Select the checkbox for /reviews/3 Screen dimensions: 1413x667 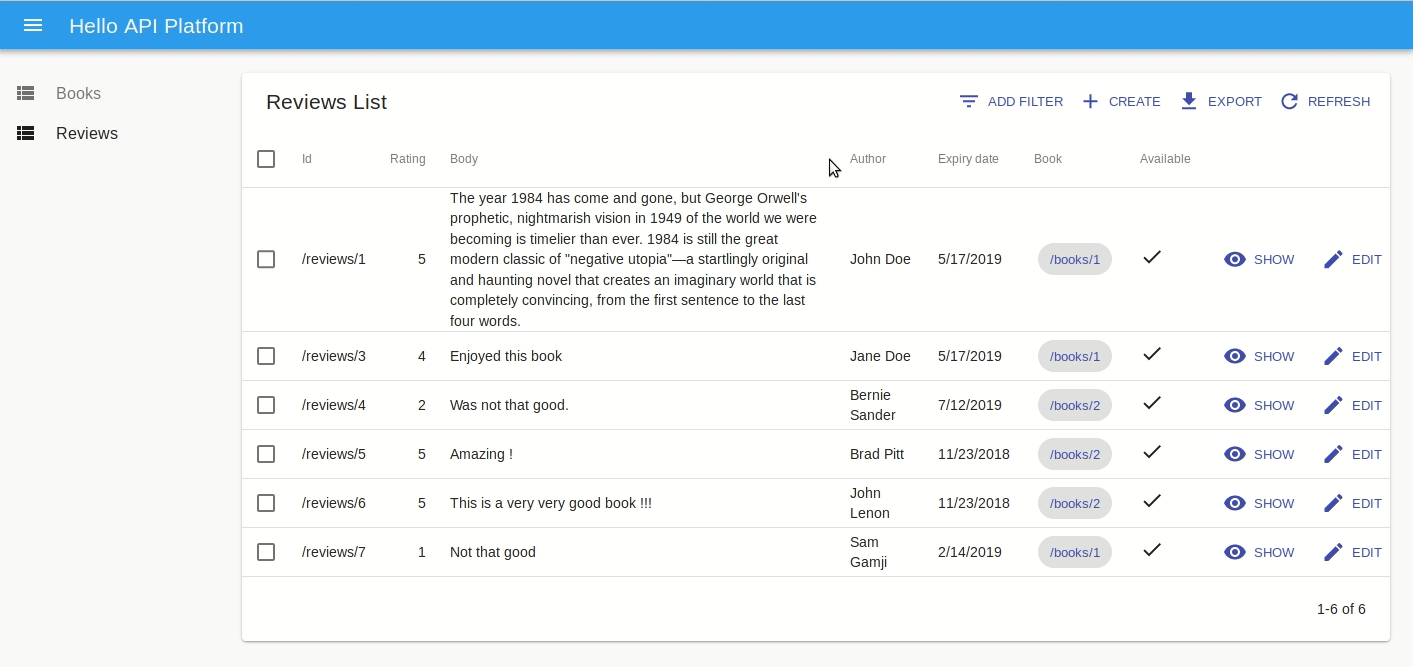[x=266, y=356]
